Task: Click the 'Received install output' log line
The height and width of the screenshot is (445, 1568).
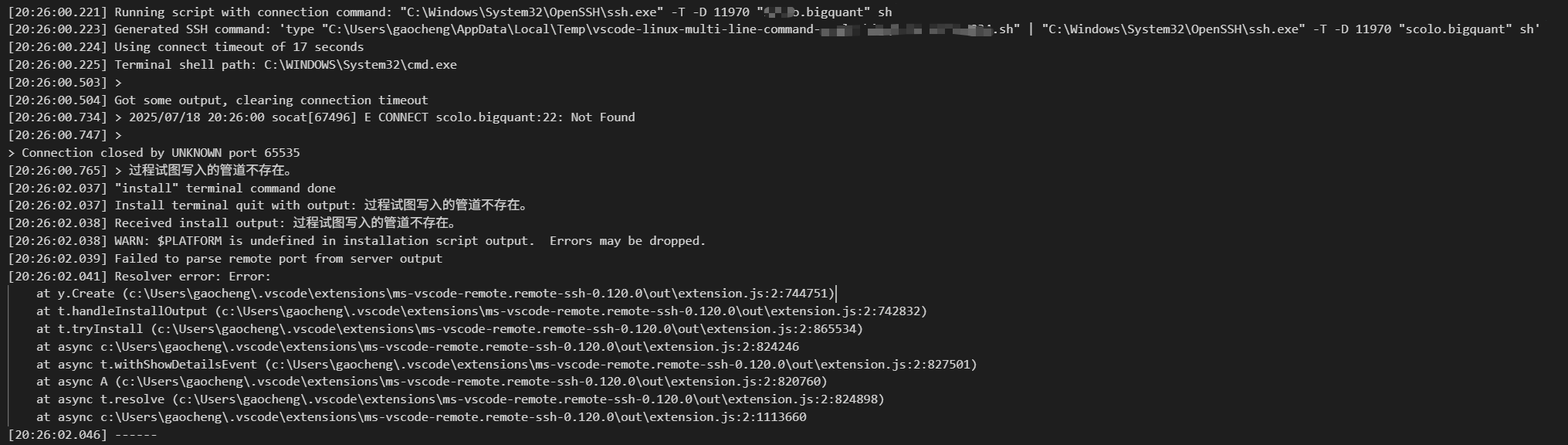Action: coord(286,223)
